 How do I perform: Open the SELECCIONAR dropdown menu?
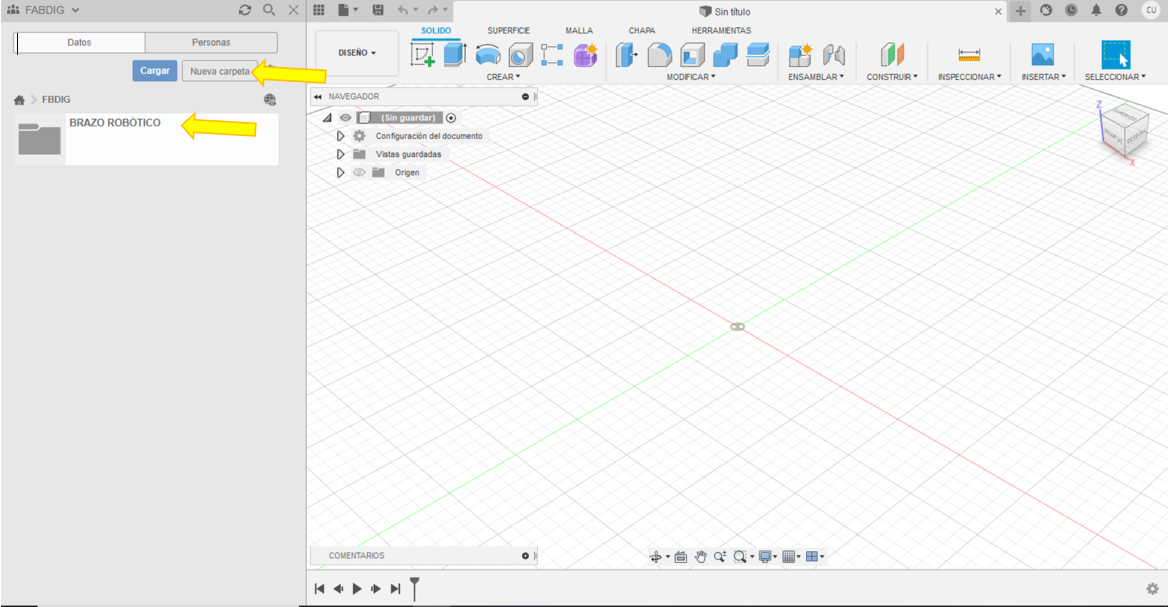click(x=1116, y=77)
